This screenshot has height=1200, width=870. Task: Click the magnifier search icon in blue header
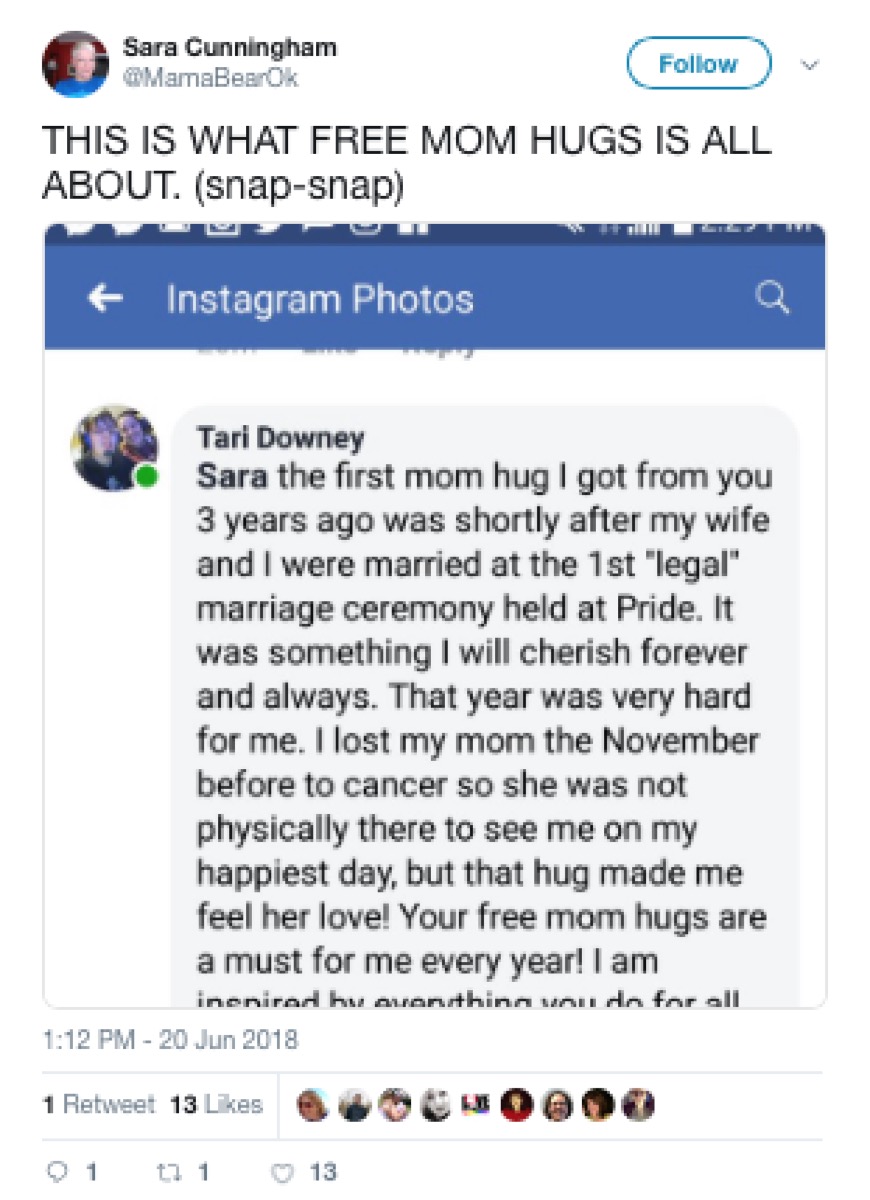[772, 298]
